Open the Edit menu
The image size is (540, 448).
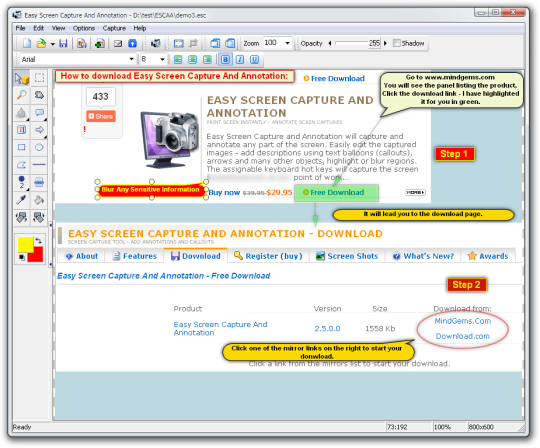coord(38,28)
